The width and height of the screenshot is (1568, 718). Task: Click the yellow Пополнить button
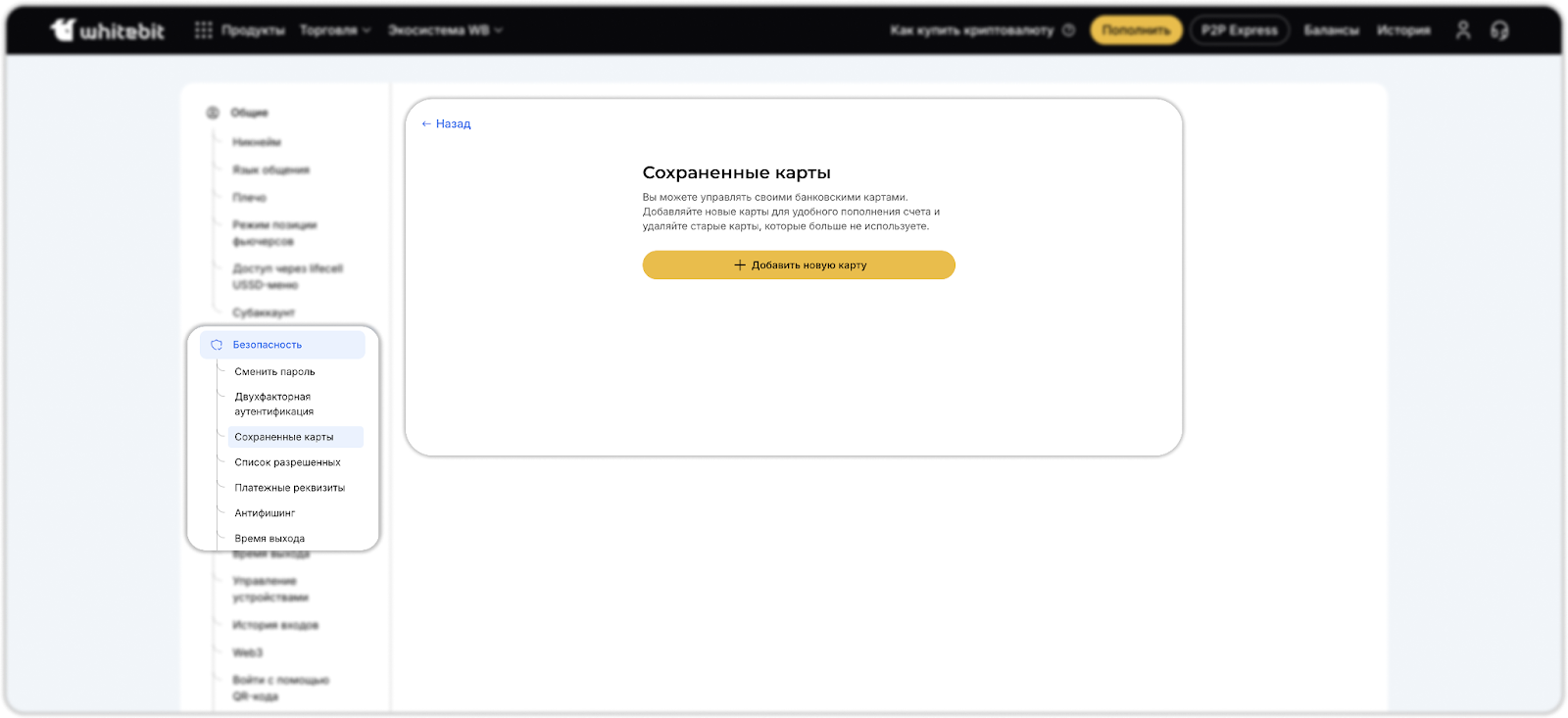click(1136, 30)
